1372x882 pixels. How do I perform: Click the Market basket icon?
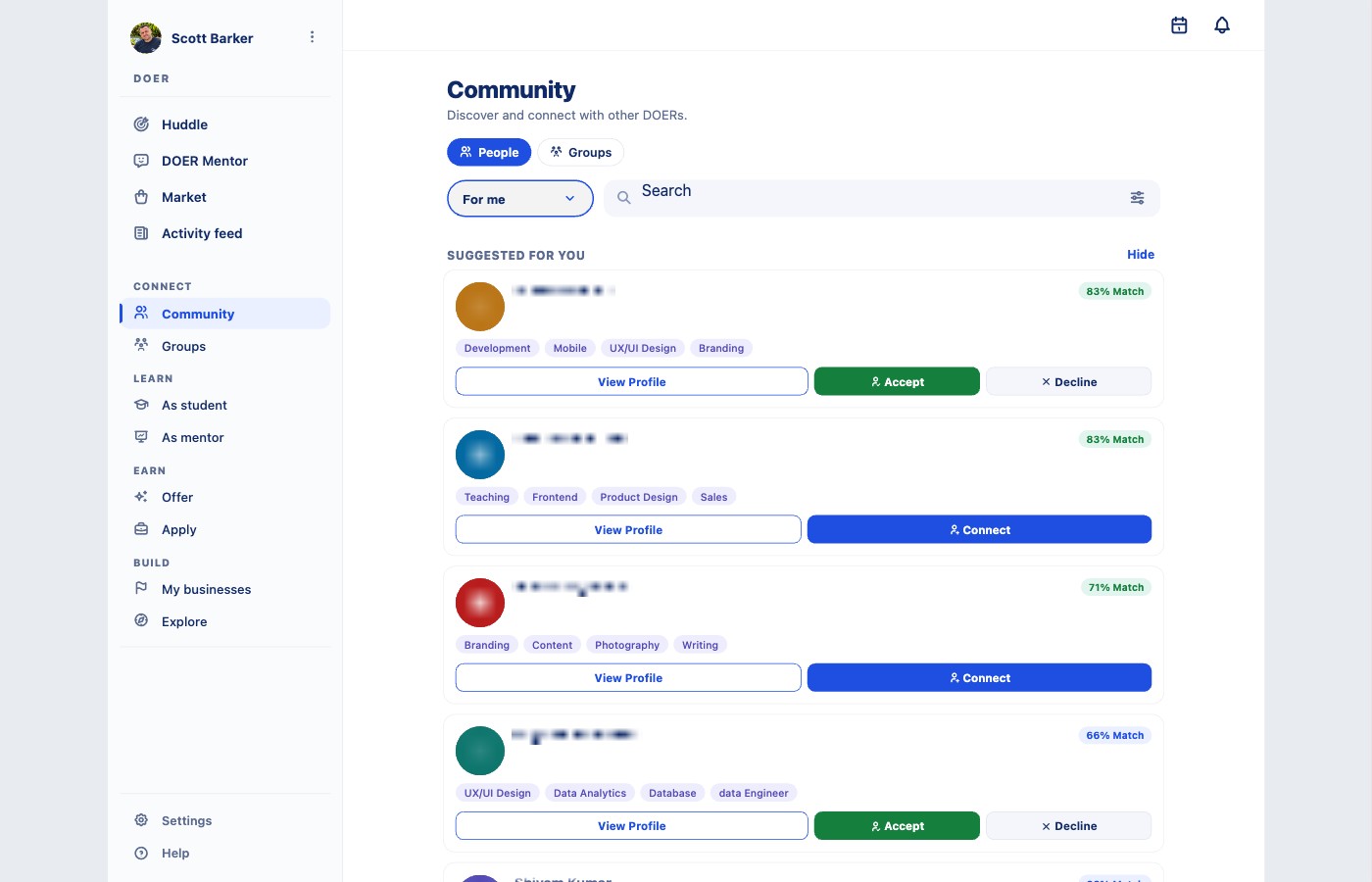(141, 197)
